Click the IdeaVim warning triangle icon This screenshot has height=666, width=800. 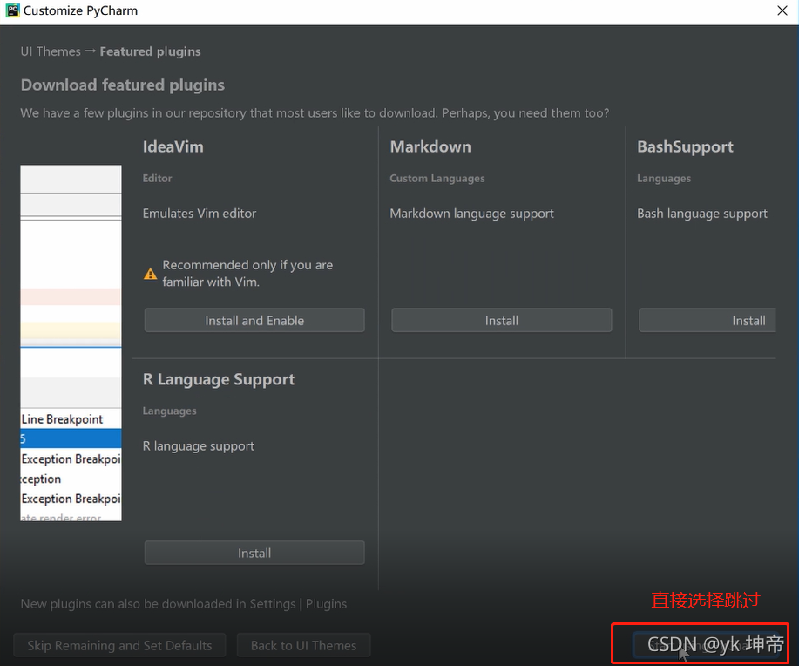click(151, 274)
